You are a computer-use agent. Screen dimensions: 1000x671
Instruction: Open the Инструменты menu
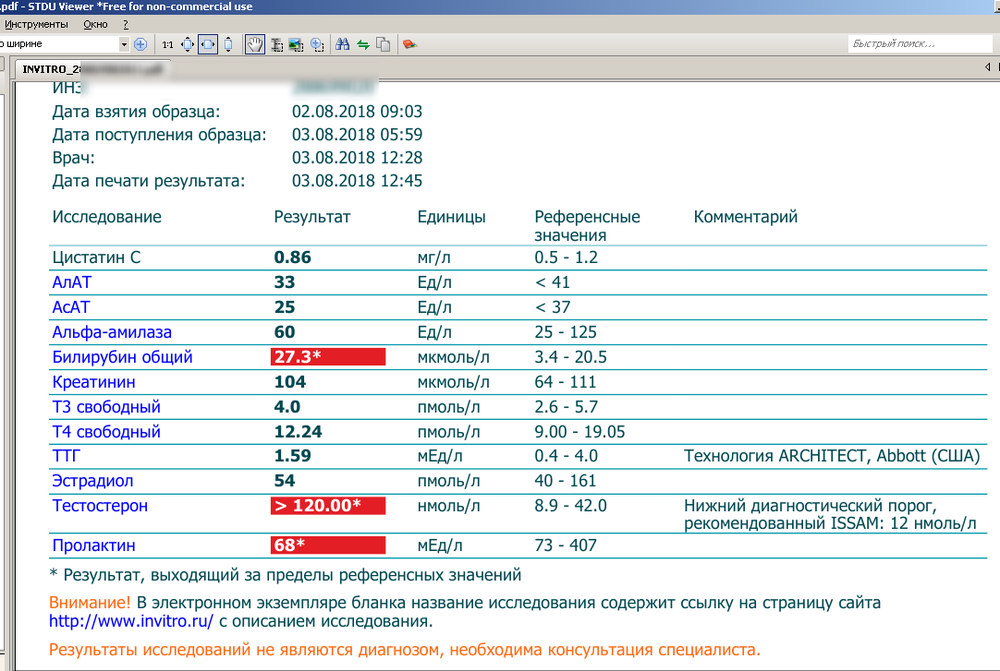(35, 24)
